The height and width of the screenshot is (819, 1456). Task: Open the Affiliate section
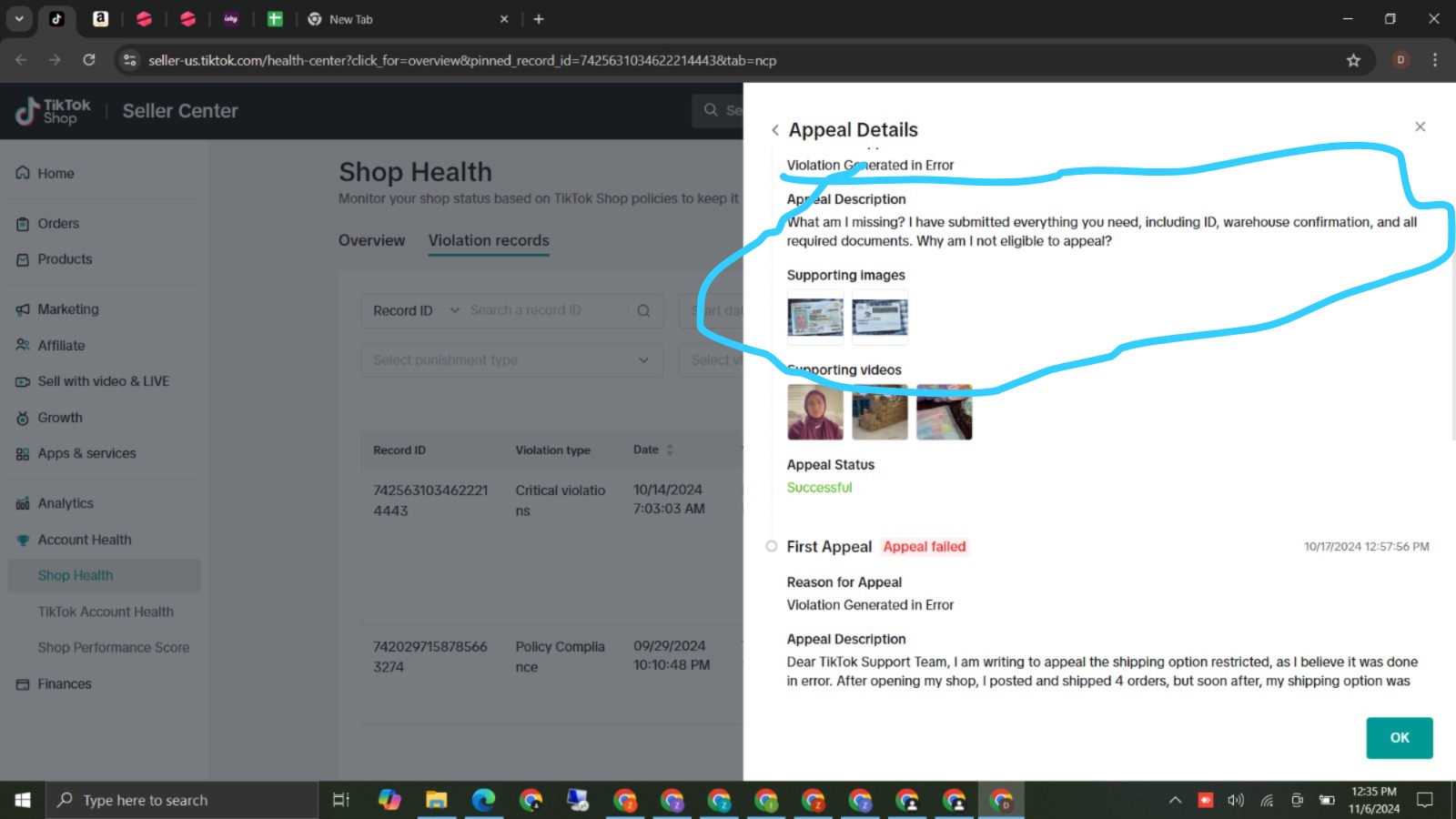pos(62,345)
